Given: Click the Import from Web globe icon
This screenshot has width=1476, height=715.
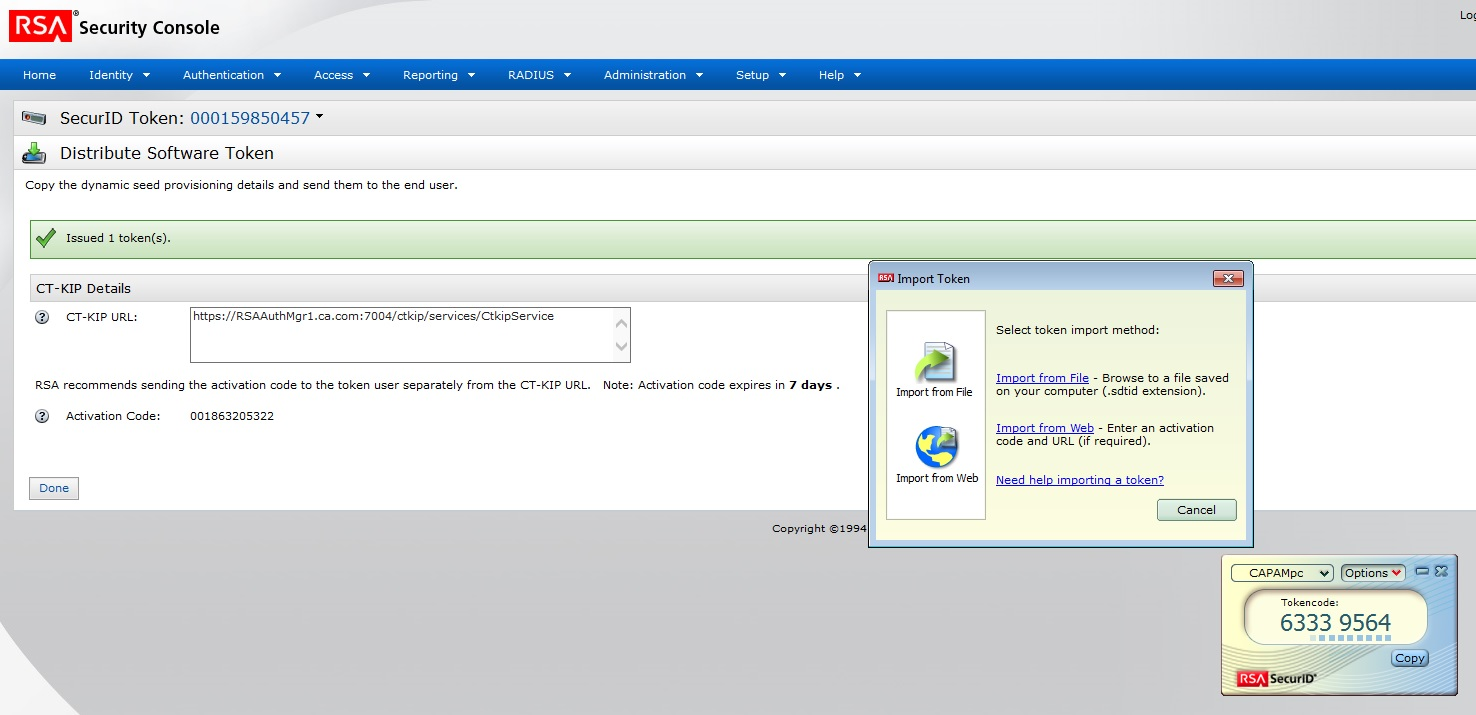Looking at the screenshot, I should click(x=936, y=447).
